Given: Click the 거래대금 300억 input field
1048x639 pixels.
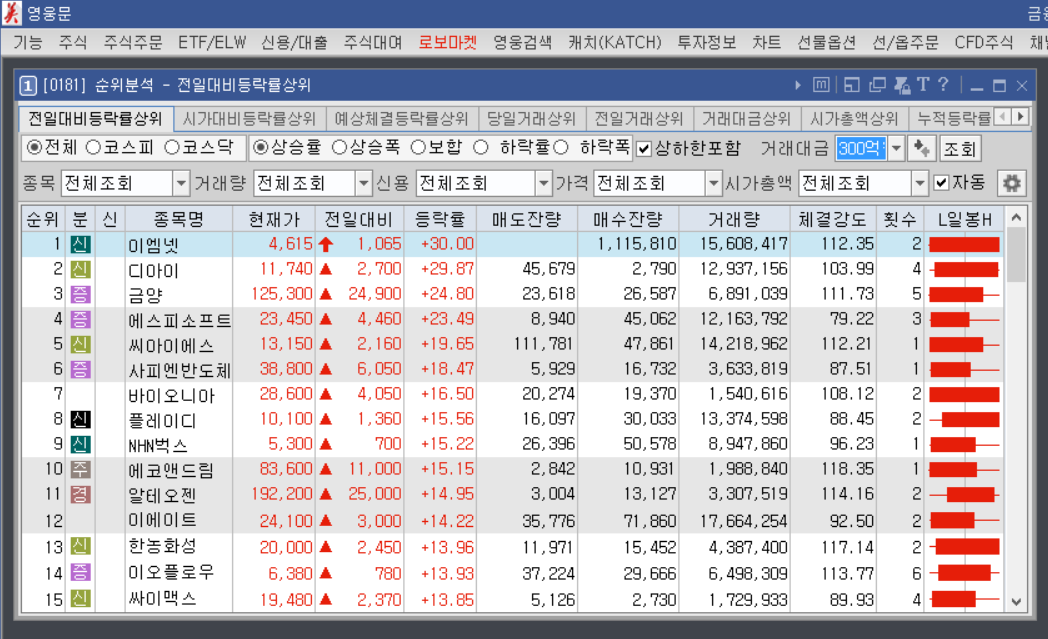Looking at the screenshot, I should [861, 148].
